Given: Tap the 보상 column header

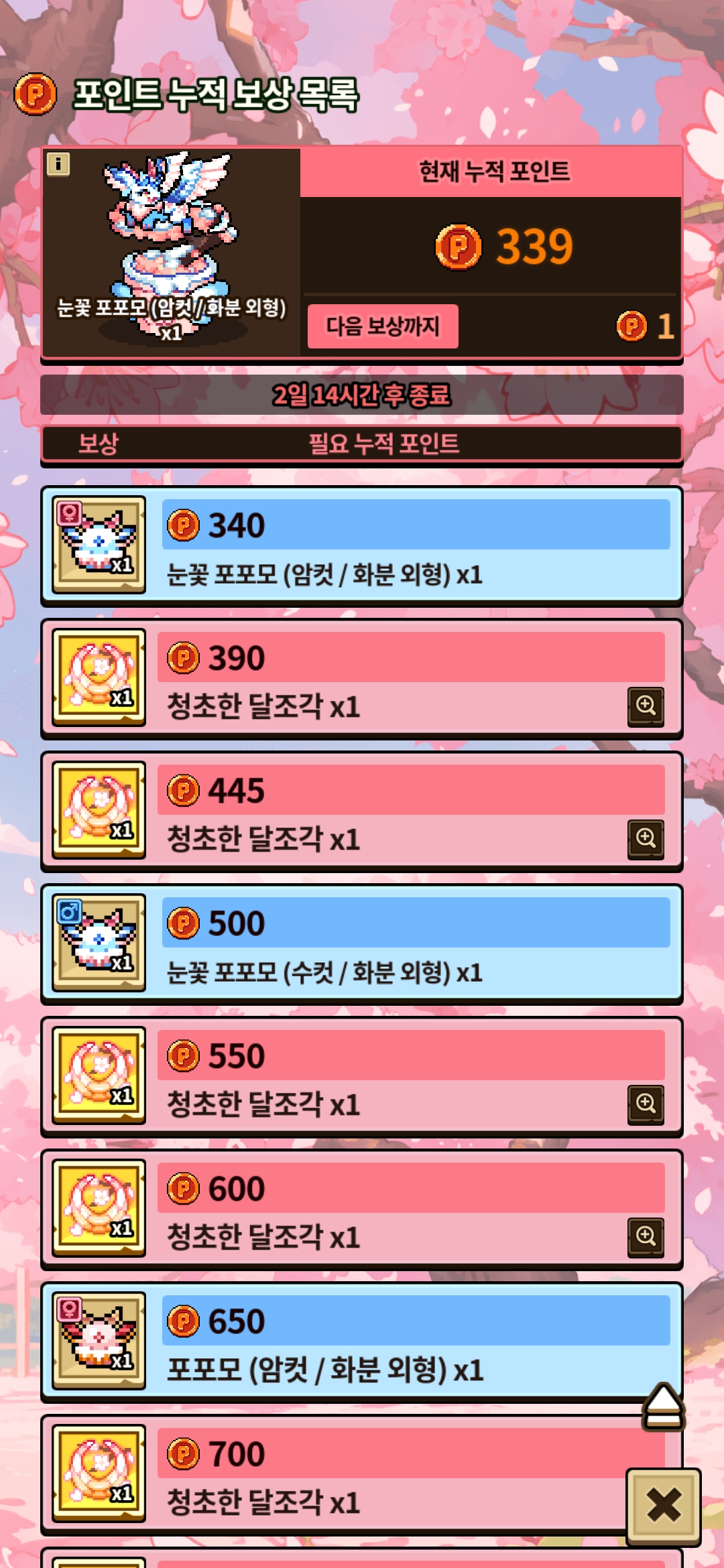Looking at the screenshot, I should point(99,444).
